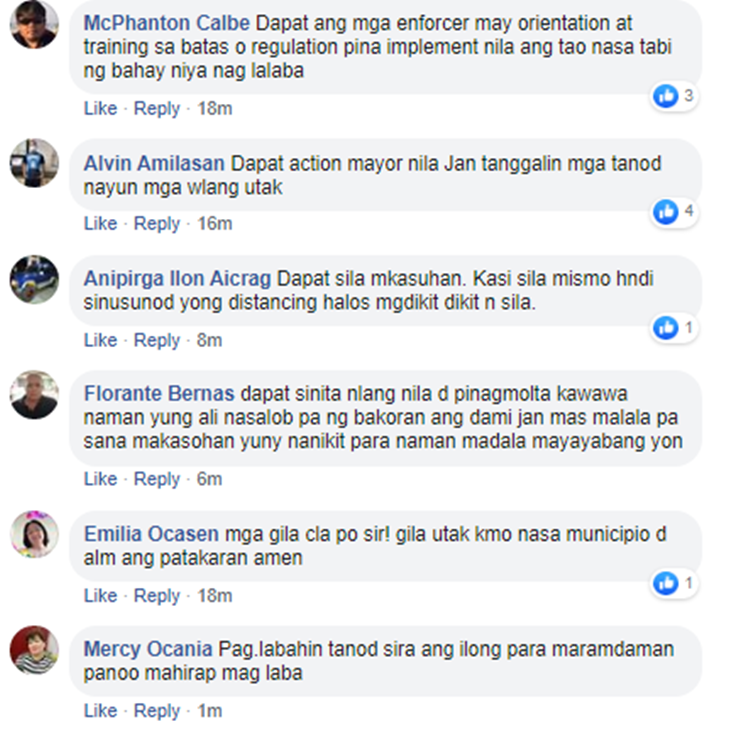Click the 6m timestamp on Florante's comment

(210, 479)
